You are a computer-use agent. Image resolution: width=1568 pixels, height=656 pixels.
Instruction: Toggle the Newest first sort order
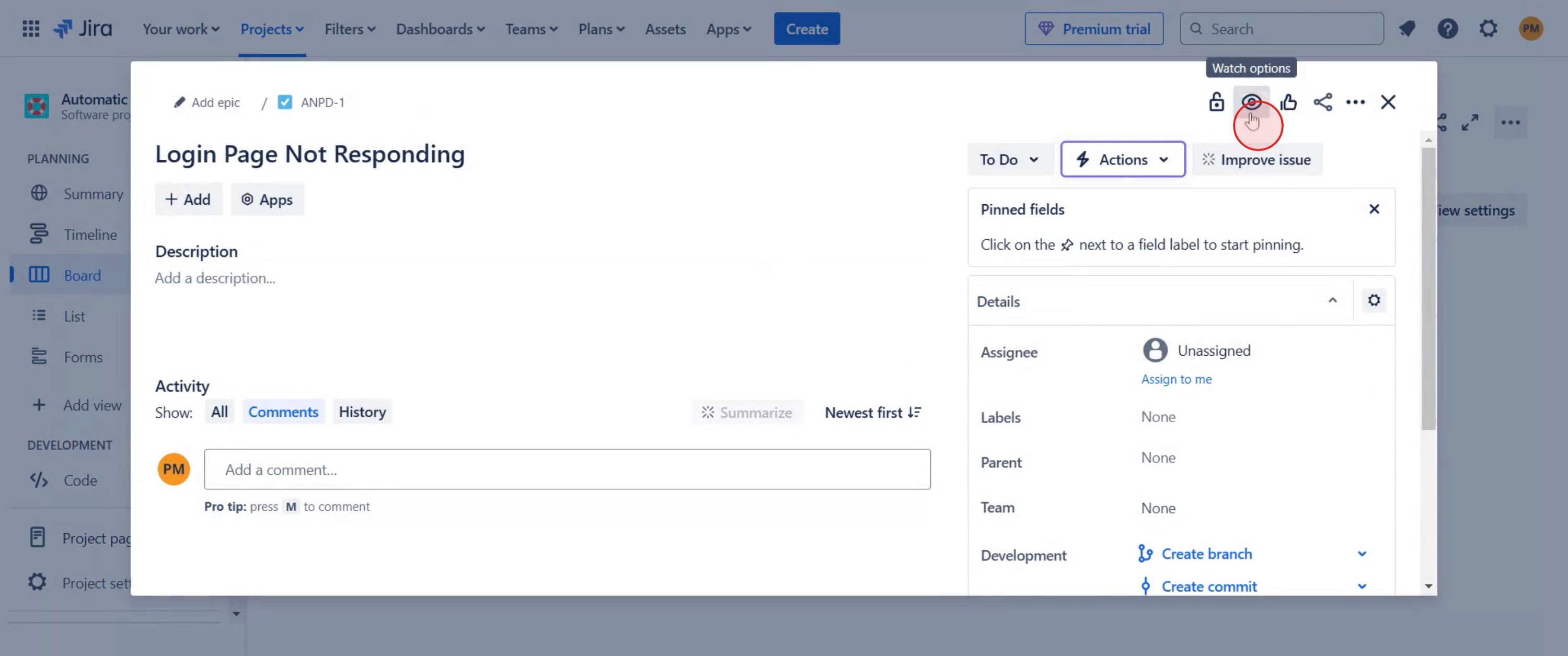[x=872, y=412]
